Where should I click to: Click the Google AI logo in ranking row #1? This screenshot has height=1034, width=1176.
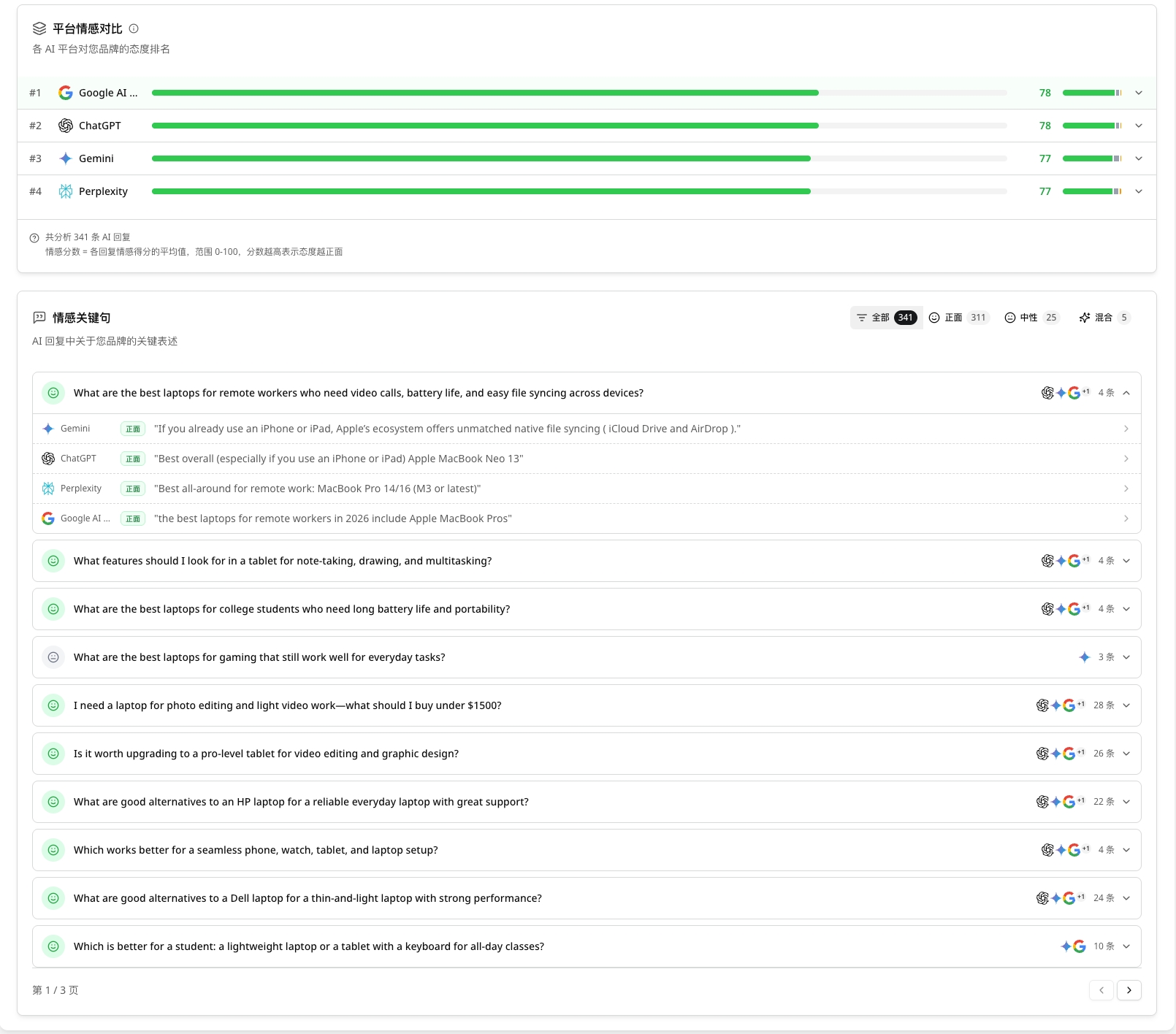66,93
